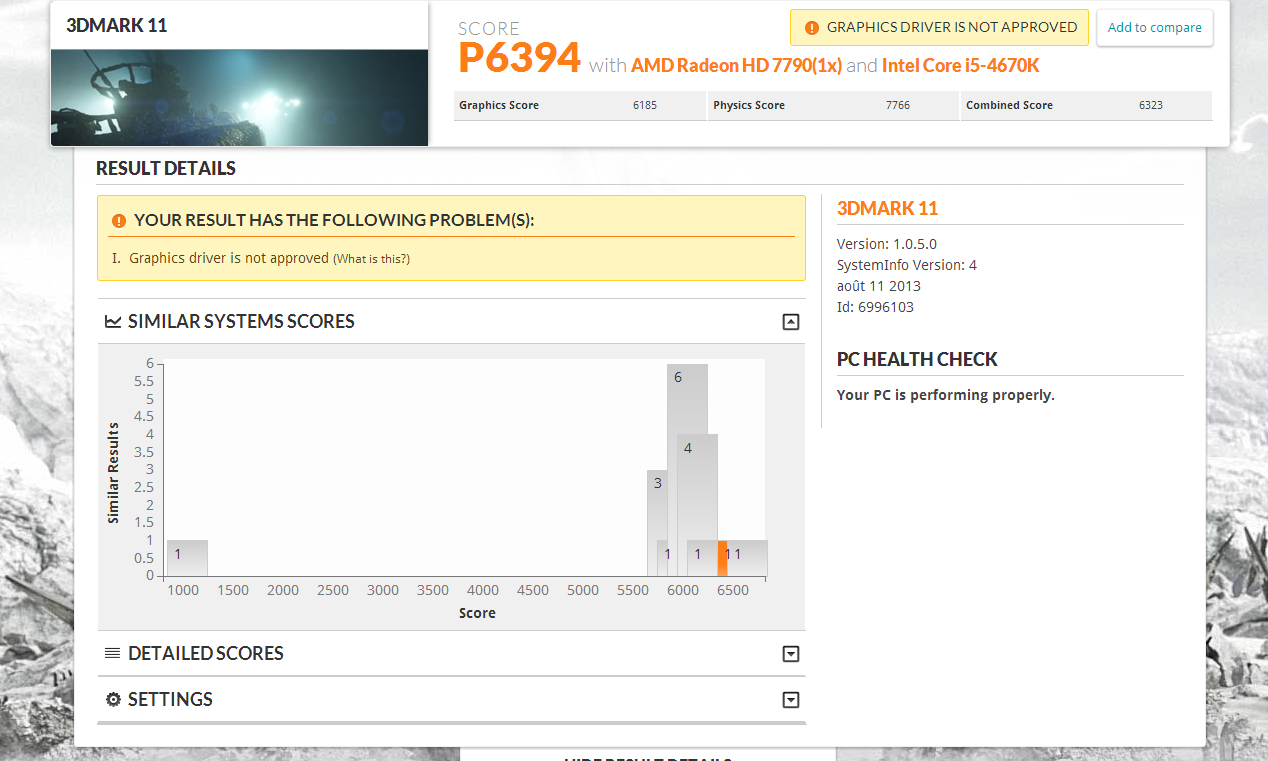Expand the Settings section arrow
The height and width of the screenshot is (761, 1268).
click(791, 700)
